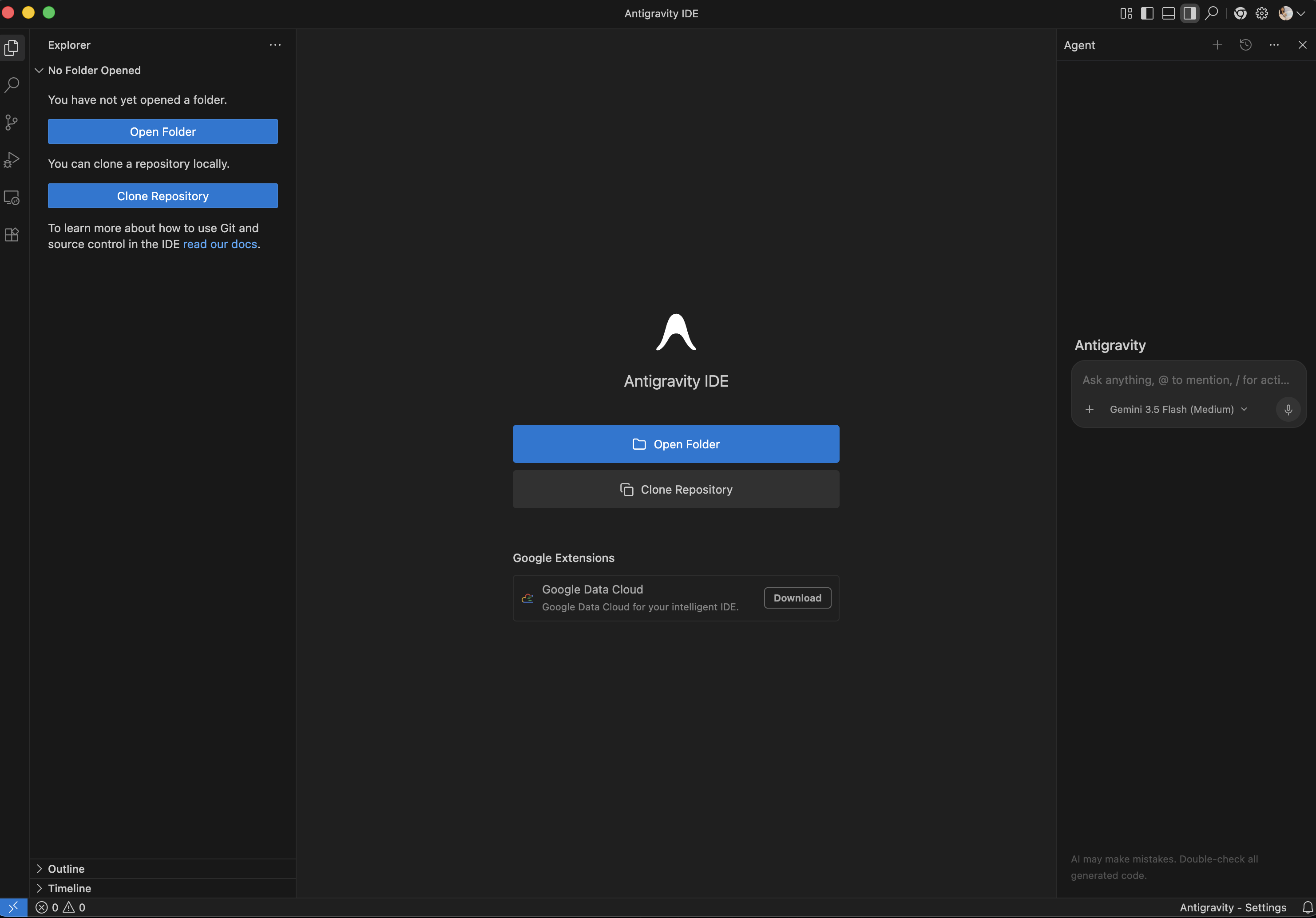Open remote window indicator in status bar
Screen dimensions: 1316x918
pos(13,908)
